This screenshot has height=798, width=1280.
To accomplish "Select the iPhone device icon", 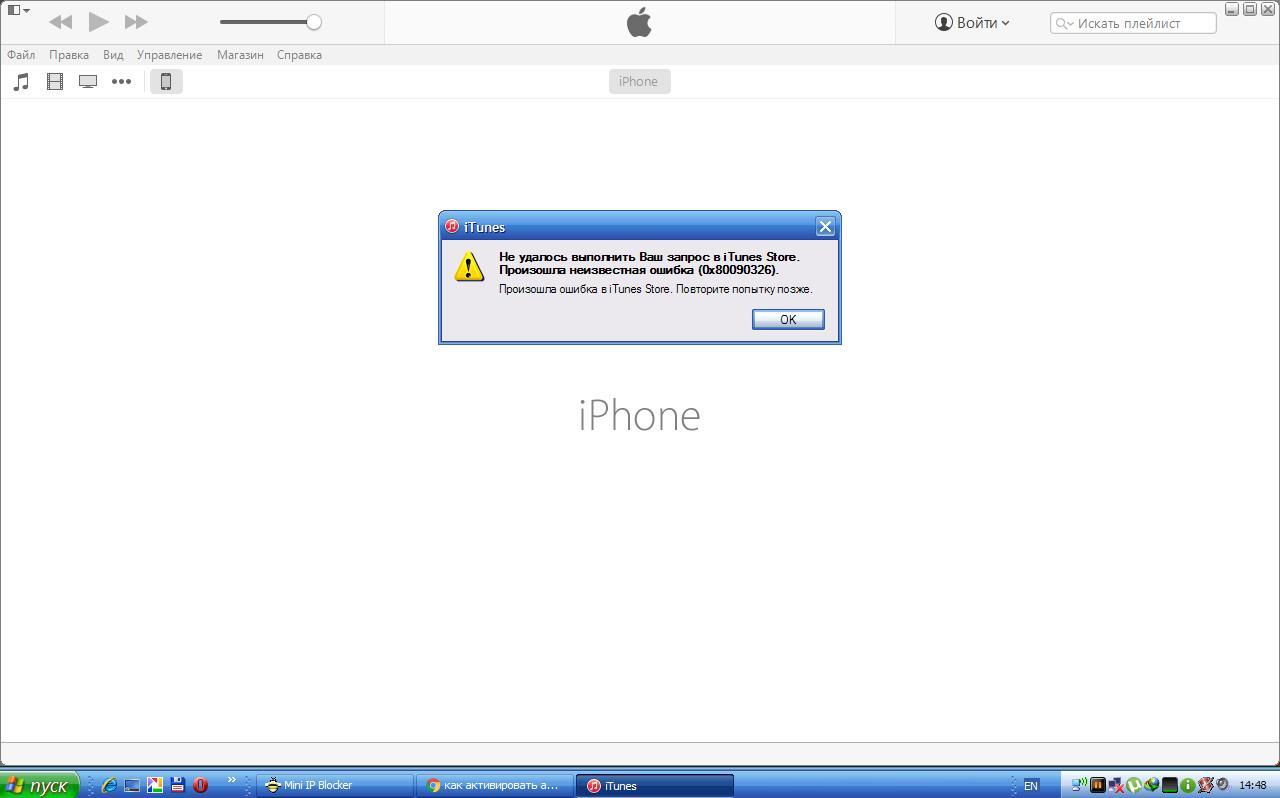I will click(166, 82).
